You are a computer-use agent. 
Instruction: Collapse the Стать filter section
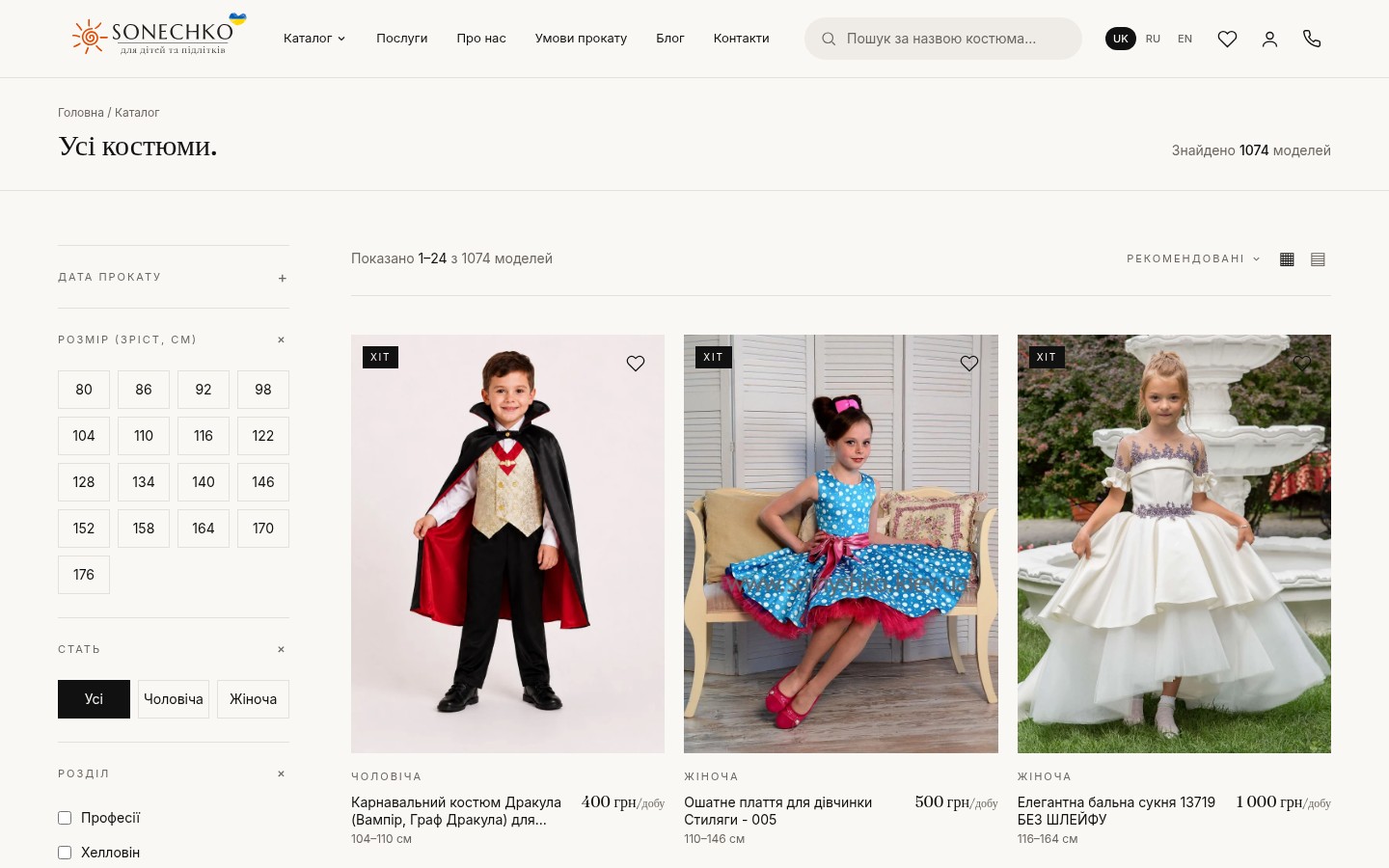tap(174, 649)
